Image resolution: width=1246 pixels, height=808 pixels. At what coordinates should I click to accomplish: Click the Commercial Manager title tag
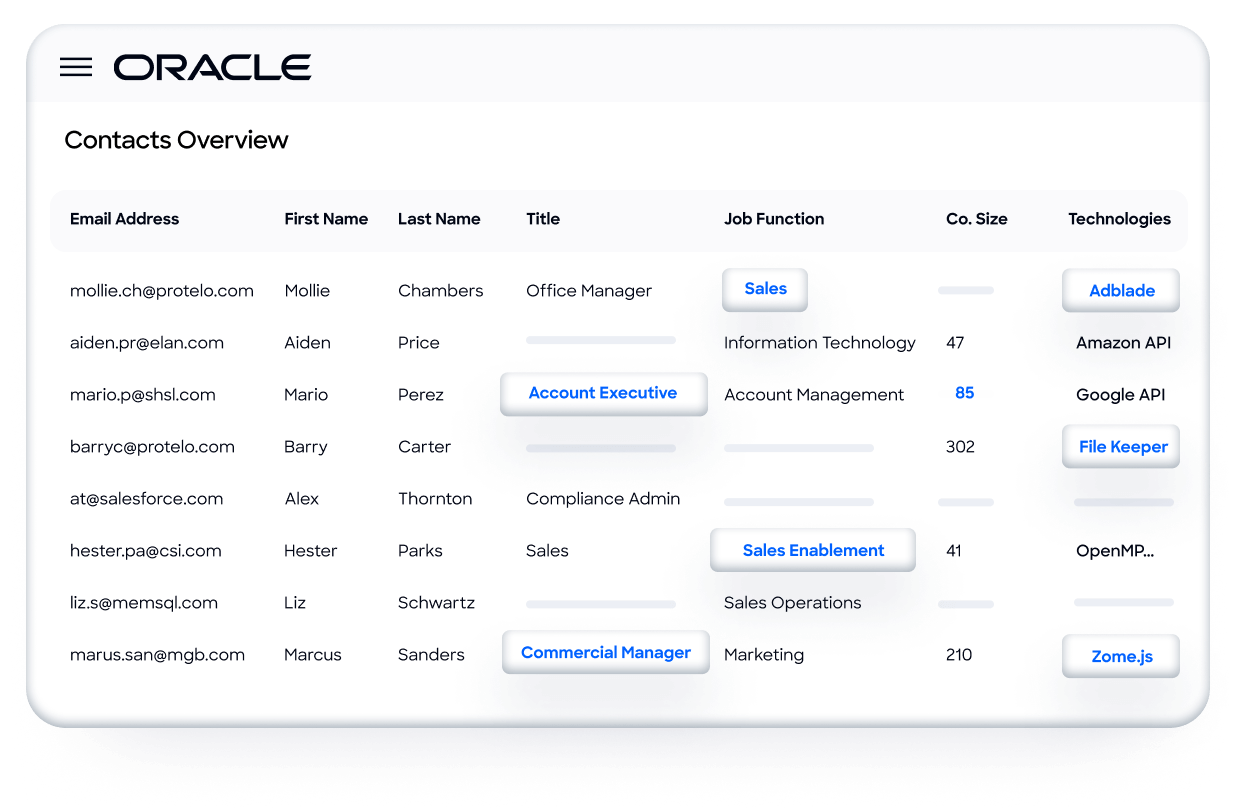pyautogui.click(x=606, y=652)
